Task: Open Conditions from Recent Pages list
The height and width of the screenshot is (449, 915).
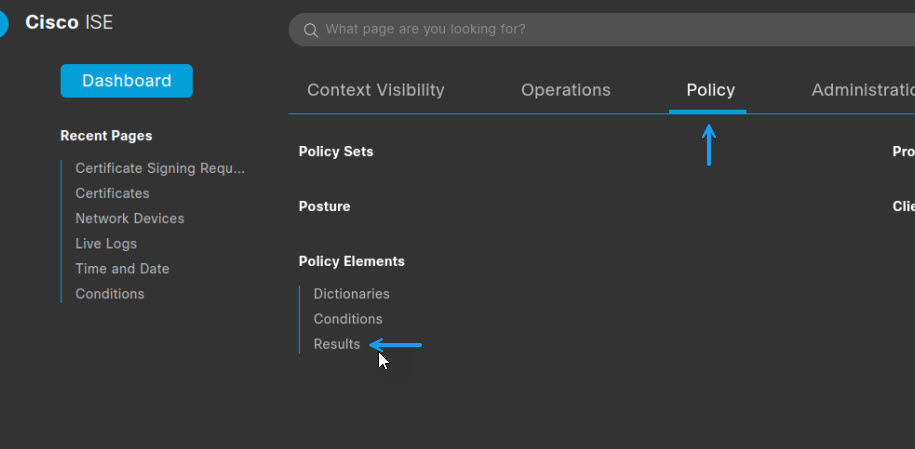Action: [110, 294]
